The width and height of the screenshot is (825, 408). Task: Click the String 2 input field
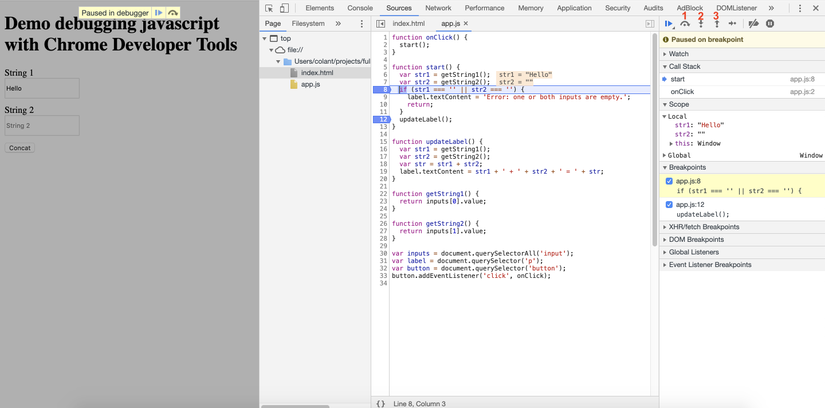click(41, 126)
